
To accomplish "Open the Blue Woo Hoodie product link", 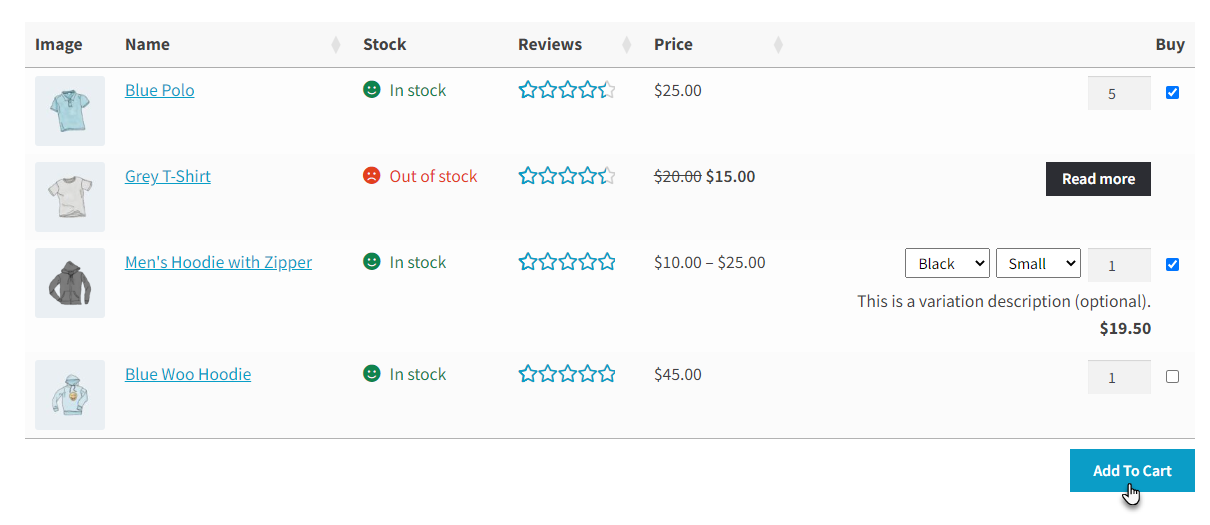I will pos(188,374).
